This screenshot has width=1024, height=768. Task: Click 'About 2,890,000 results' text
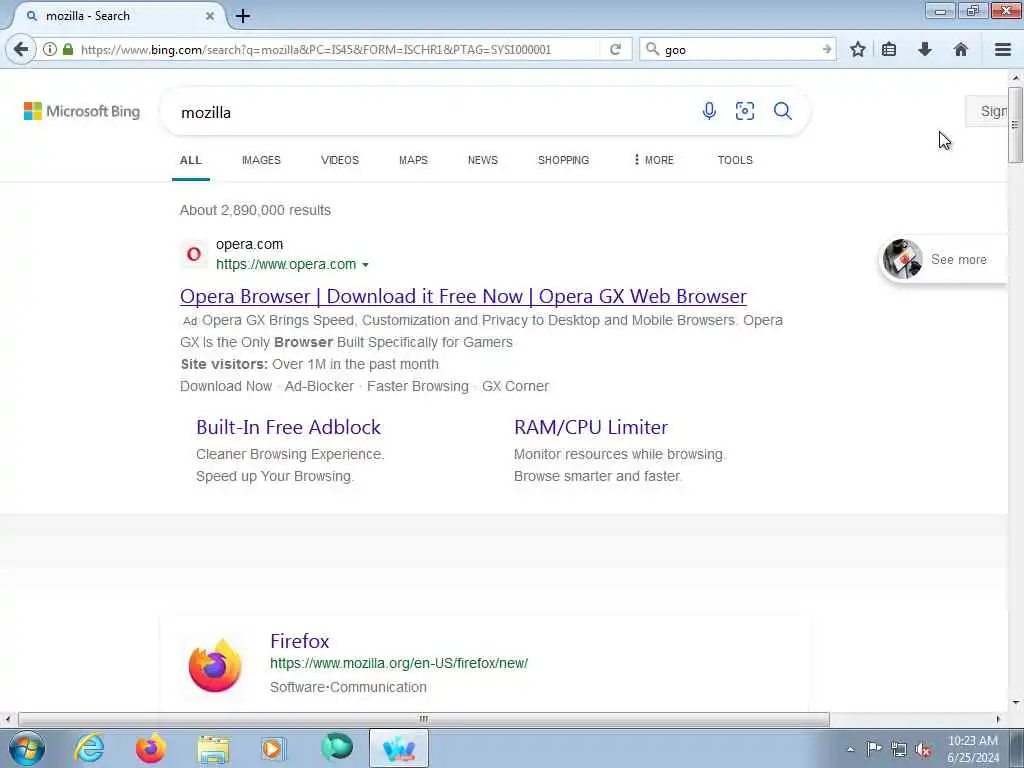(x=255, y=210)
